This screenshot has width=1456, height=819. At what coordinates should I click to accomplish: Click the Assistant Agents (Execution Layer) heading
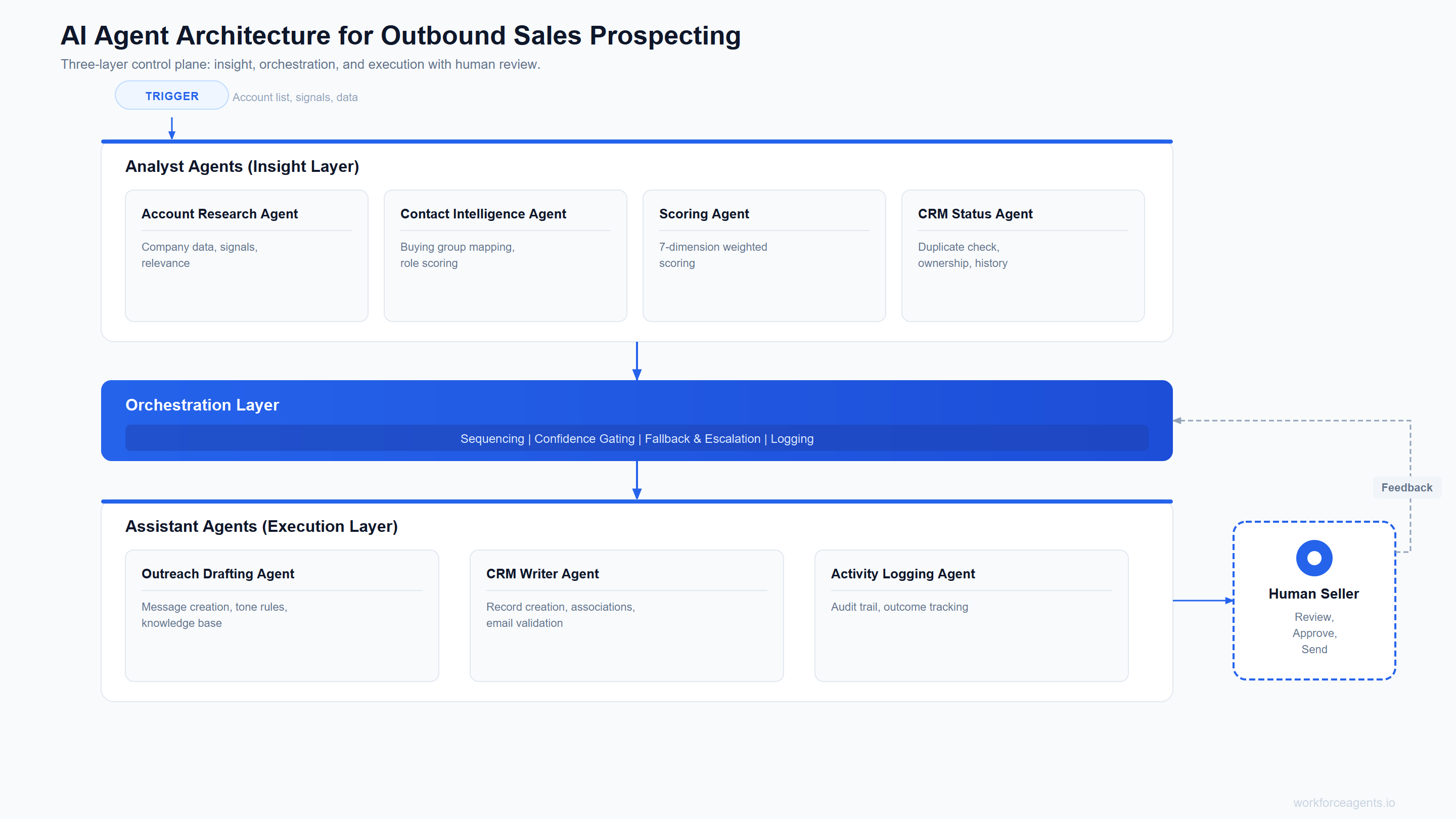coord(261,526)
